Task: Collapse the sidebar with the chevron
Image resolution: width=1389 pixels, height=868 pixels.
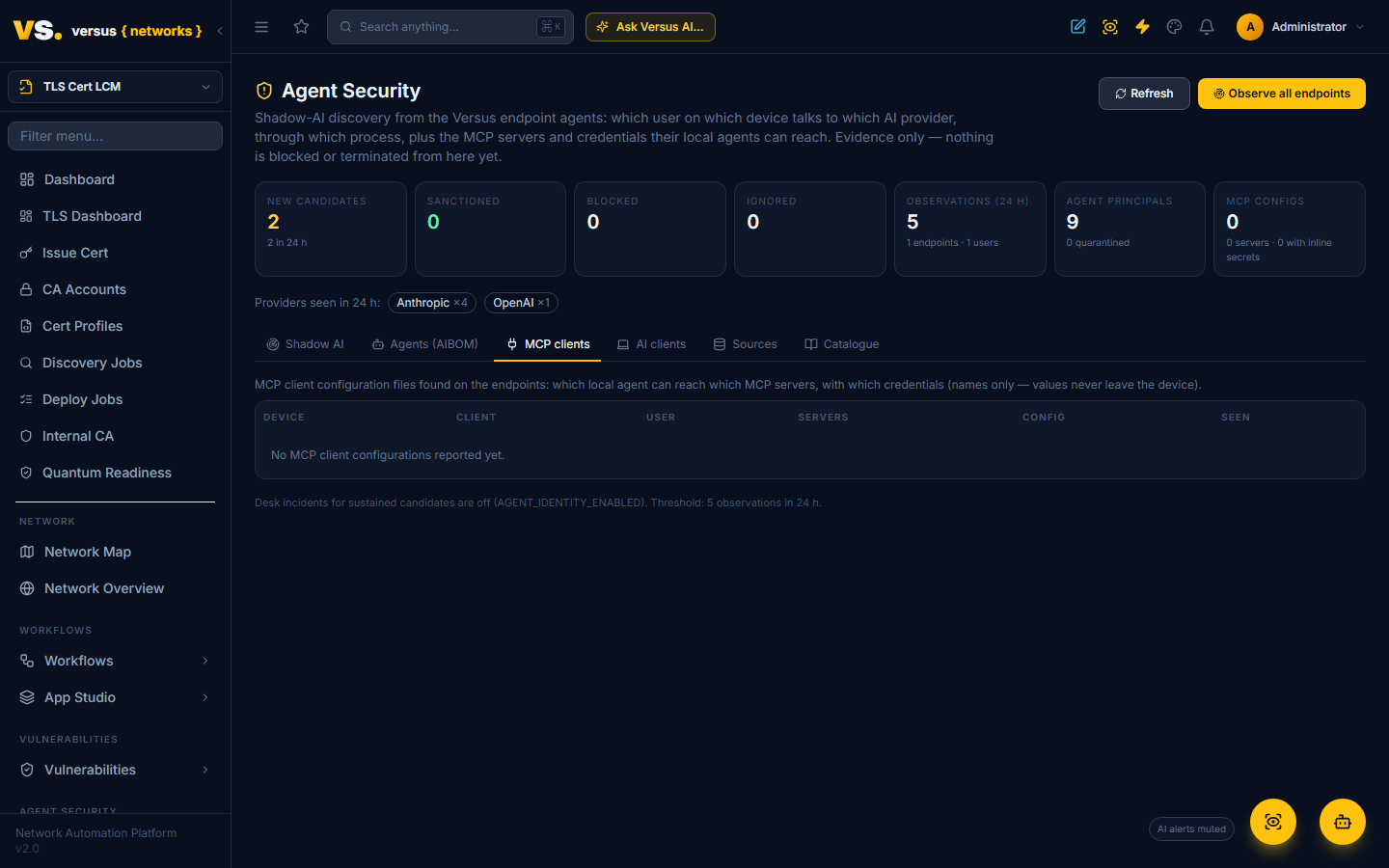Action: pos(220,31)
